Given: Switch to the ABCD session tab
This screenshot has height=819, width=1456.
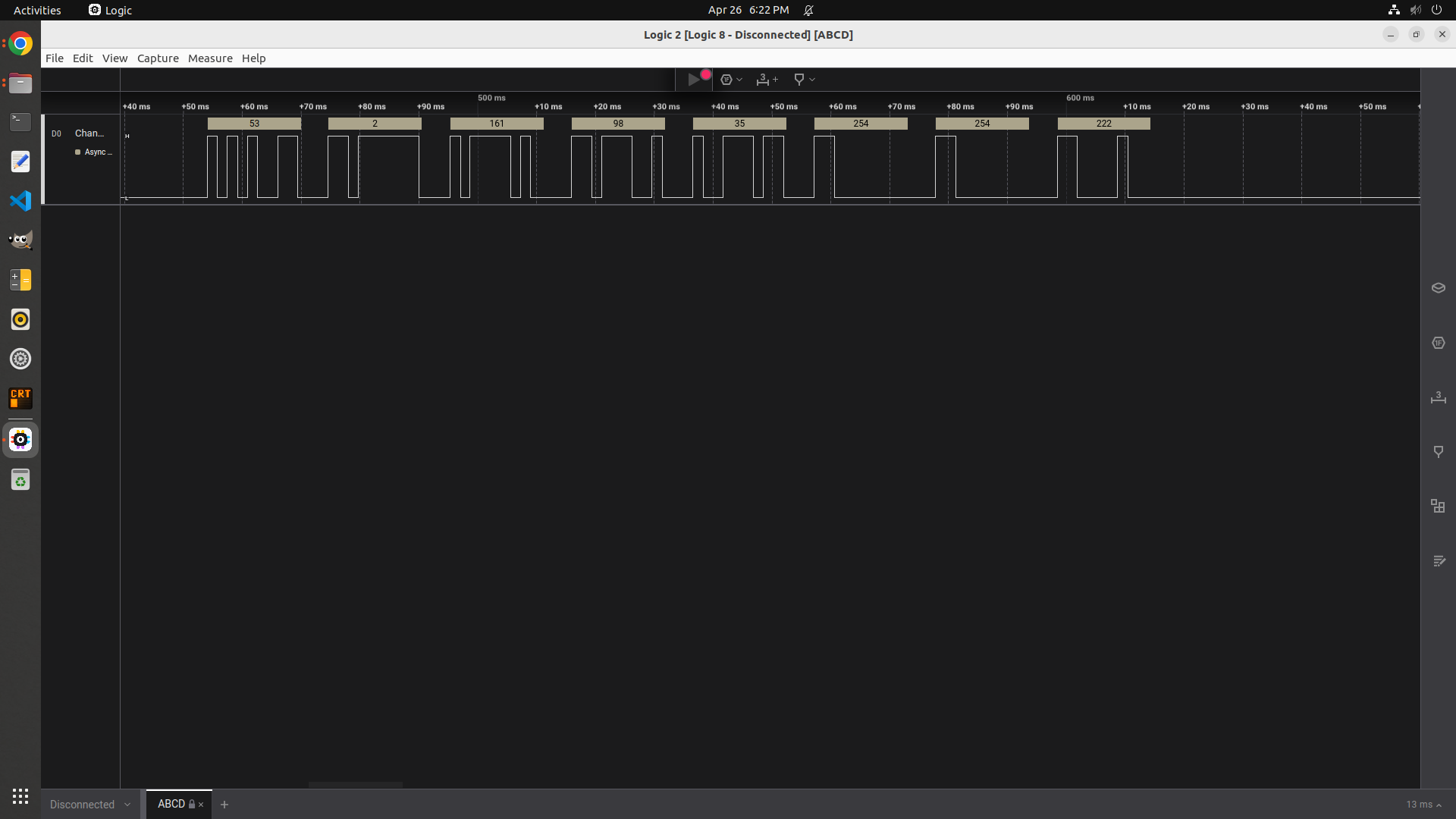Looking at the screenshot, I should 171,804.
